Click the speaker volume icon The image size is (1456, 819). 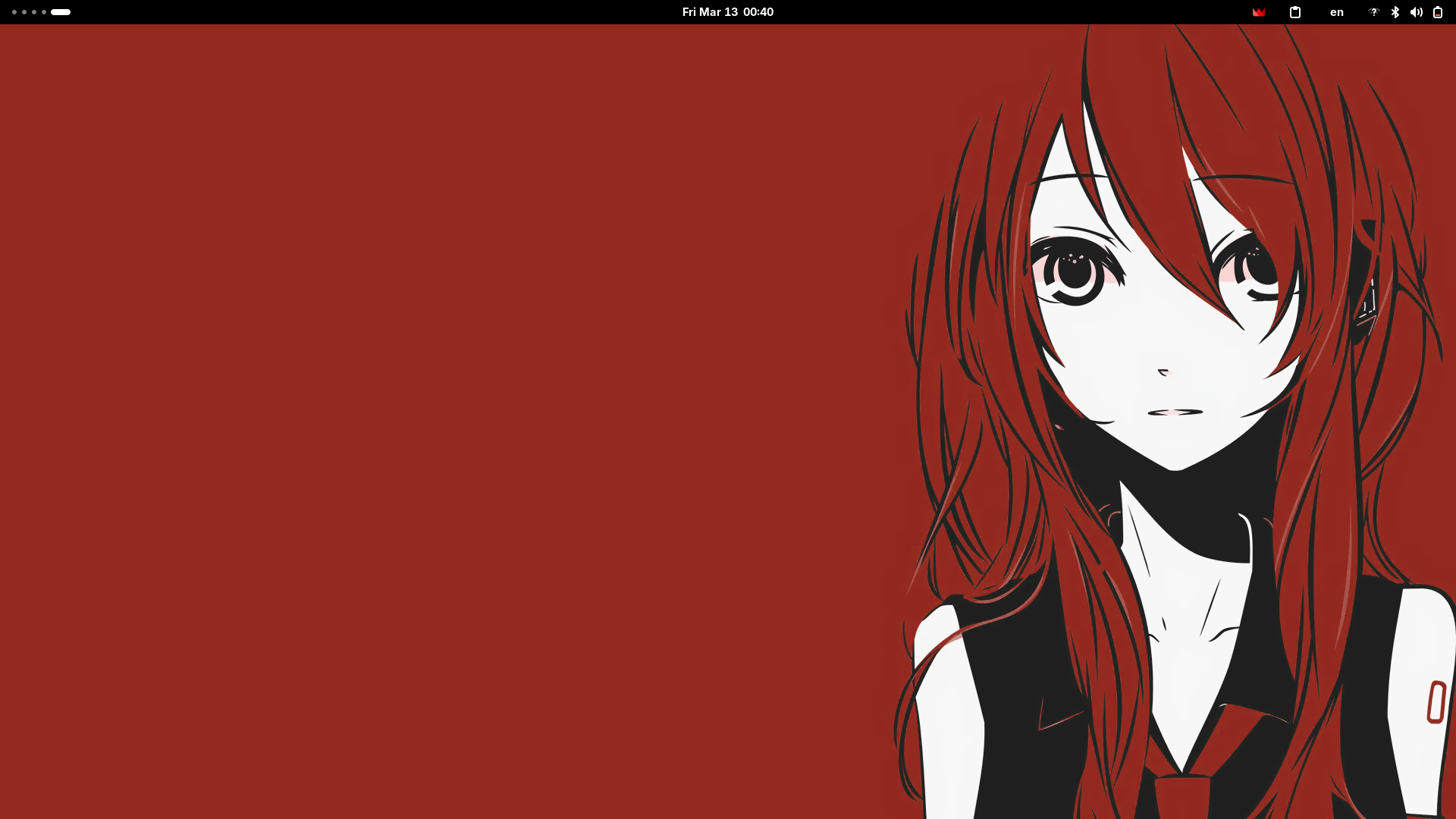1416,12
